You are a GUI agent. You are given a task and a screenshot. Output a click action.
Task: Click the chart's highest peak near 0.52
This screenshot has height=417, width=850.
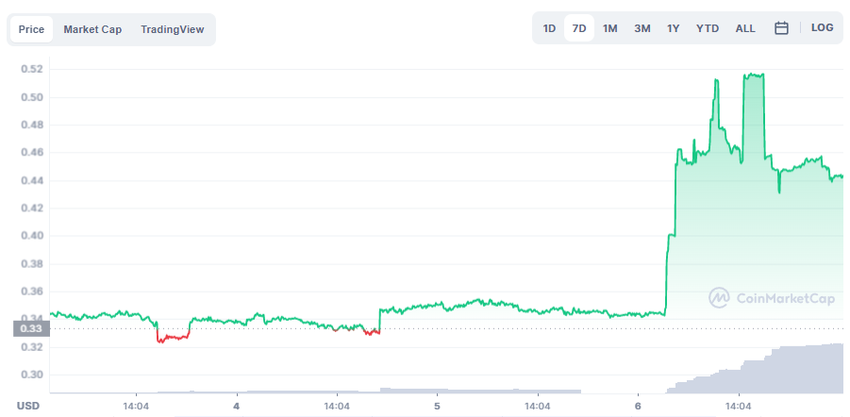pyautogui.click(x=754, y=75)
